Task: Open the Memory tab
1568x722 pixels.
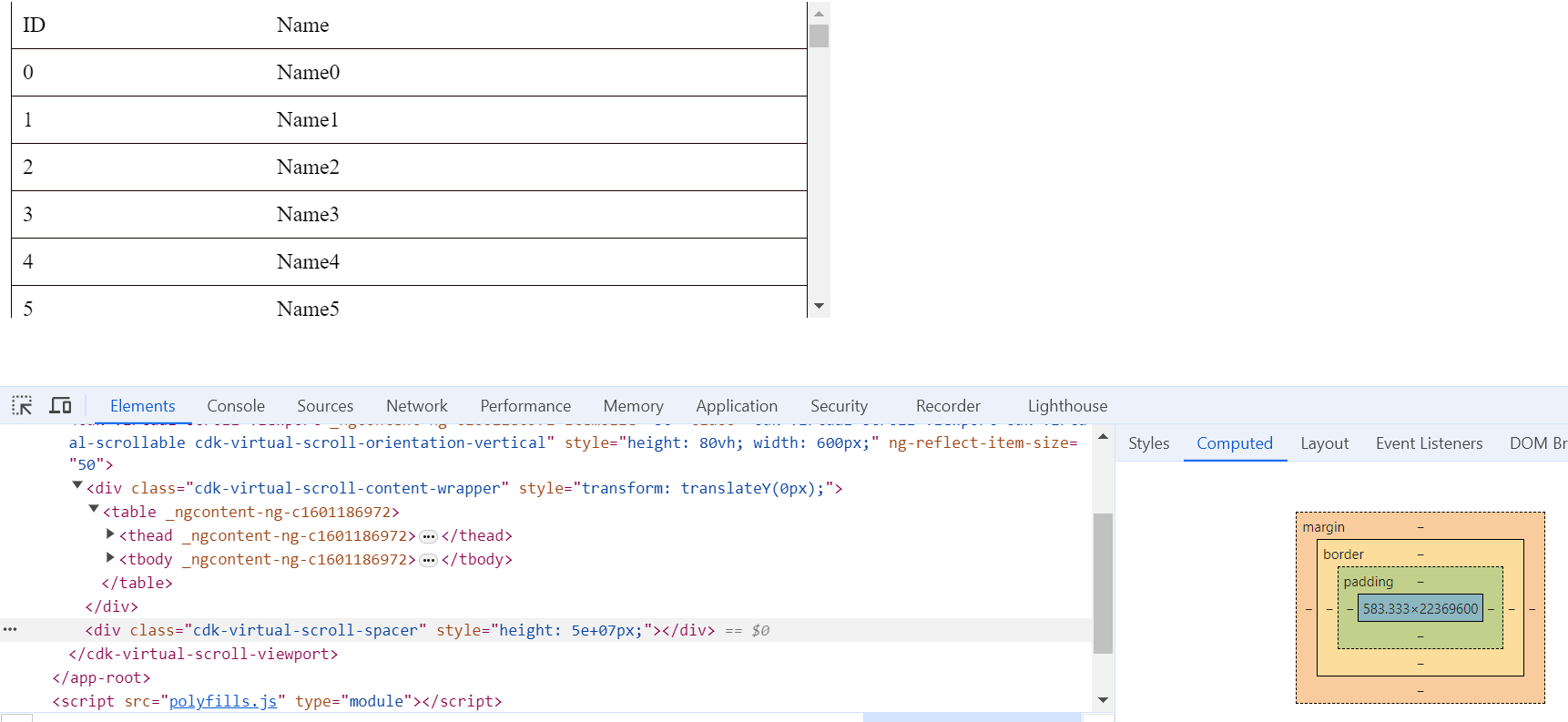Action: pyautogui.click(x=634, y=406)
